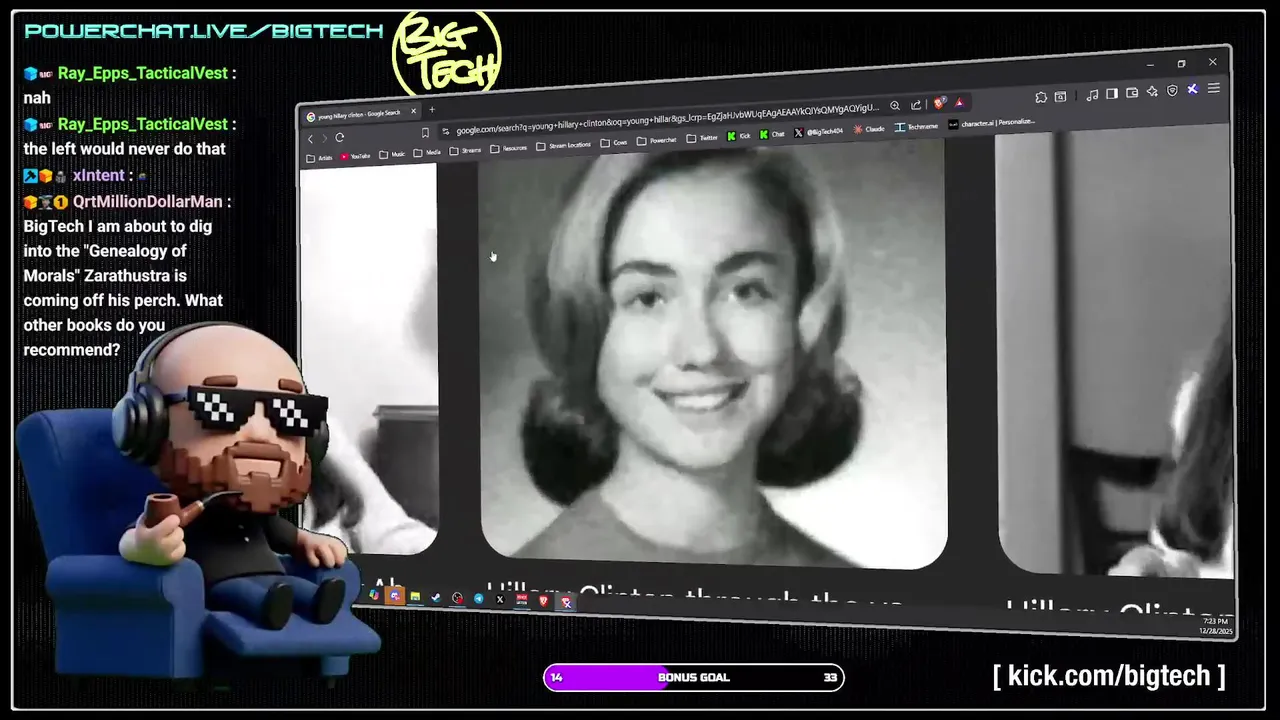
Task: Click the QrtMillionDollarMan chat username
Action: (x=148, y=201)
